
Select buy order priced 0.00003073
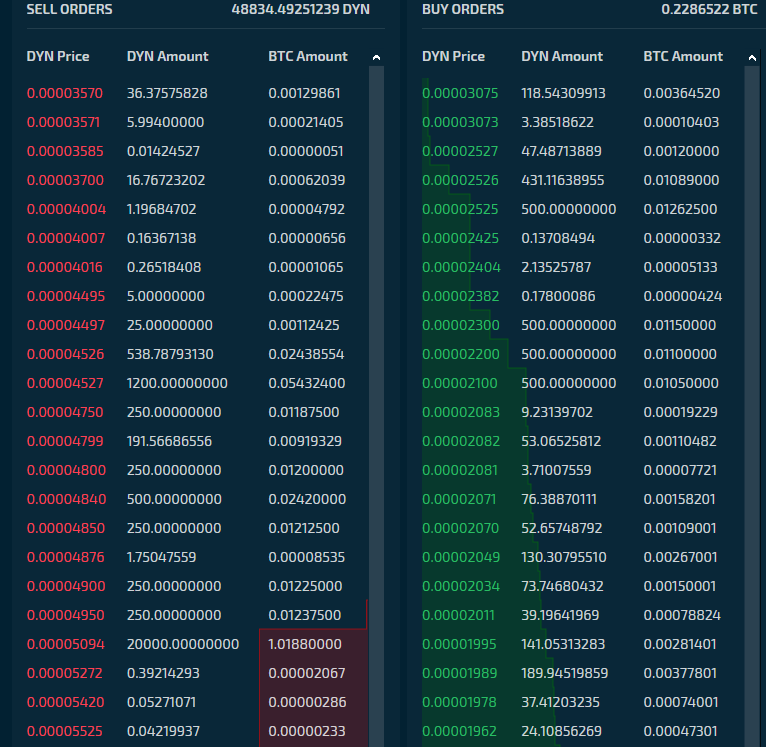point(583,122)
